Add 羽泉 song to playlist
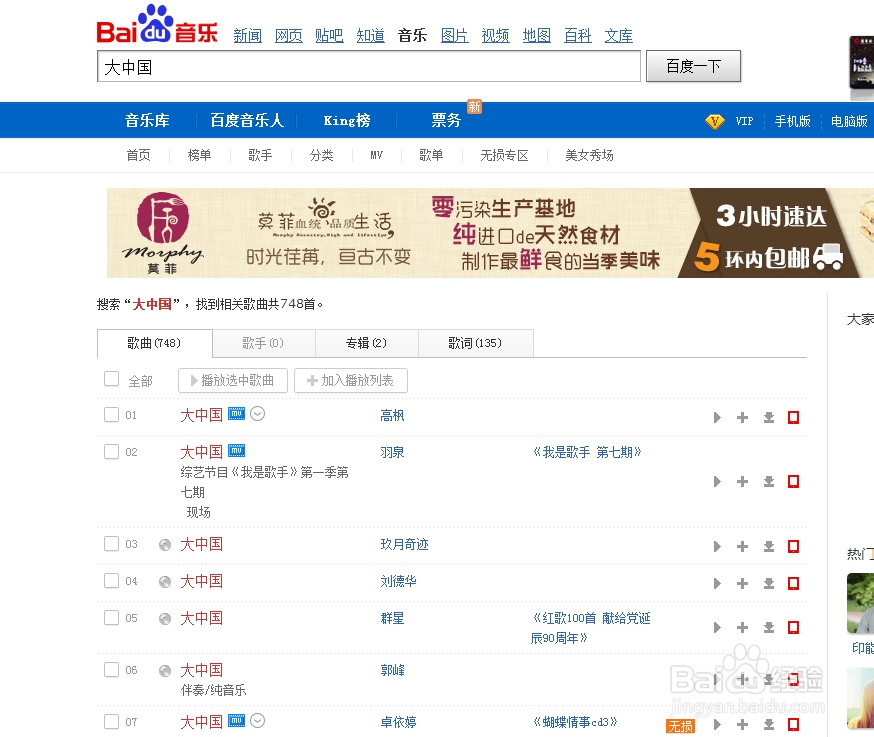Image resolution: width=874 pixels, height=737 pixels. [x=742, y=482]
